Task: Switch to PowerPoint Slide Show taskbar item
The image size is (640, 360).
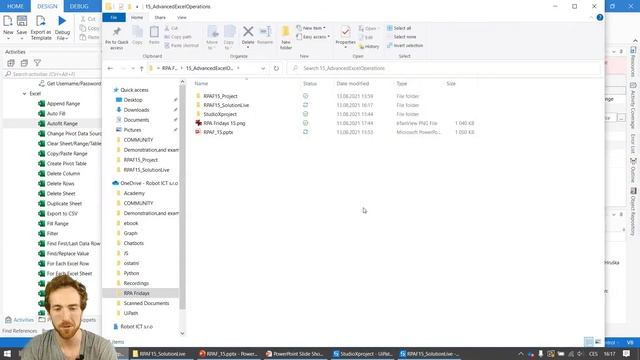Action: (295, 354)
